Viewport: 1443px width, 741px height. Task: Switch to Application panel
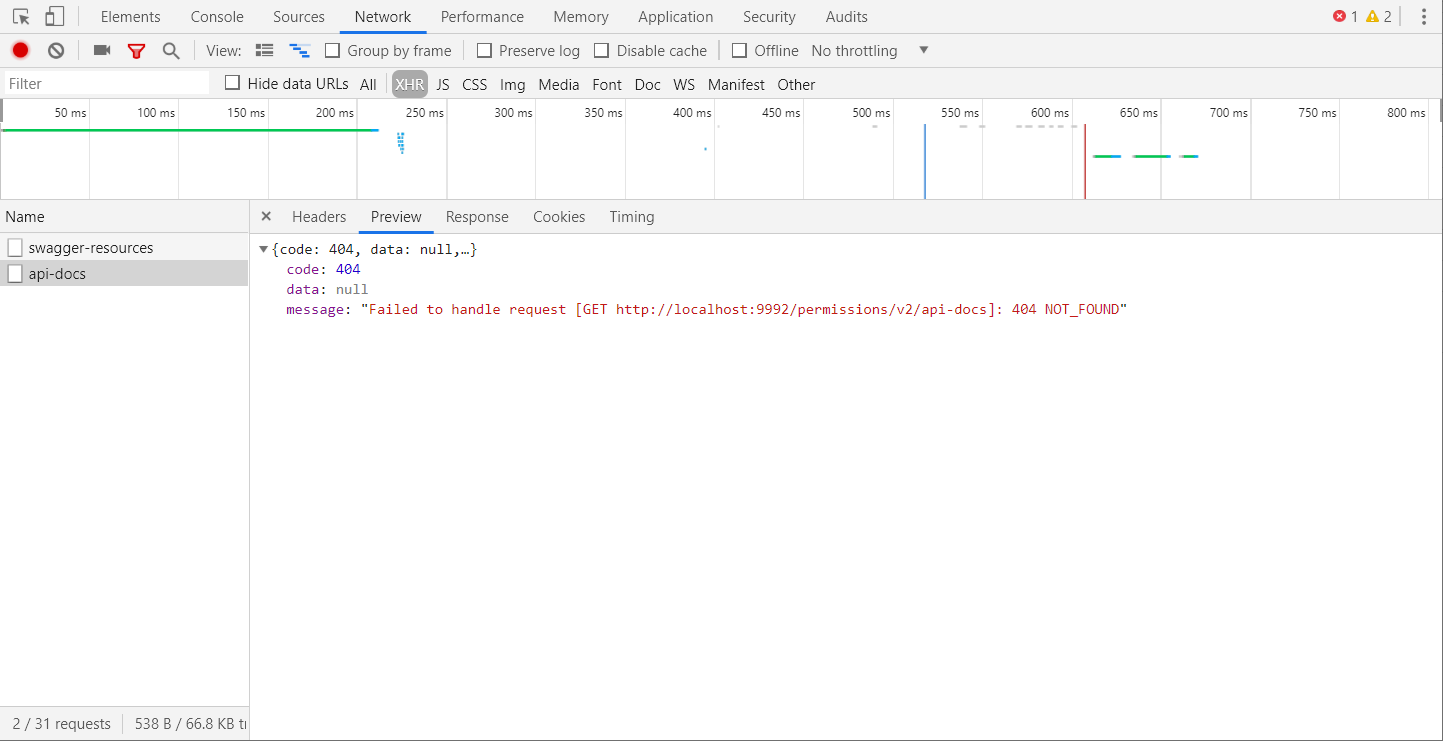(676, 17)
